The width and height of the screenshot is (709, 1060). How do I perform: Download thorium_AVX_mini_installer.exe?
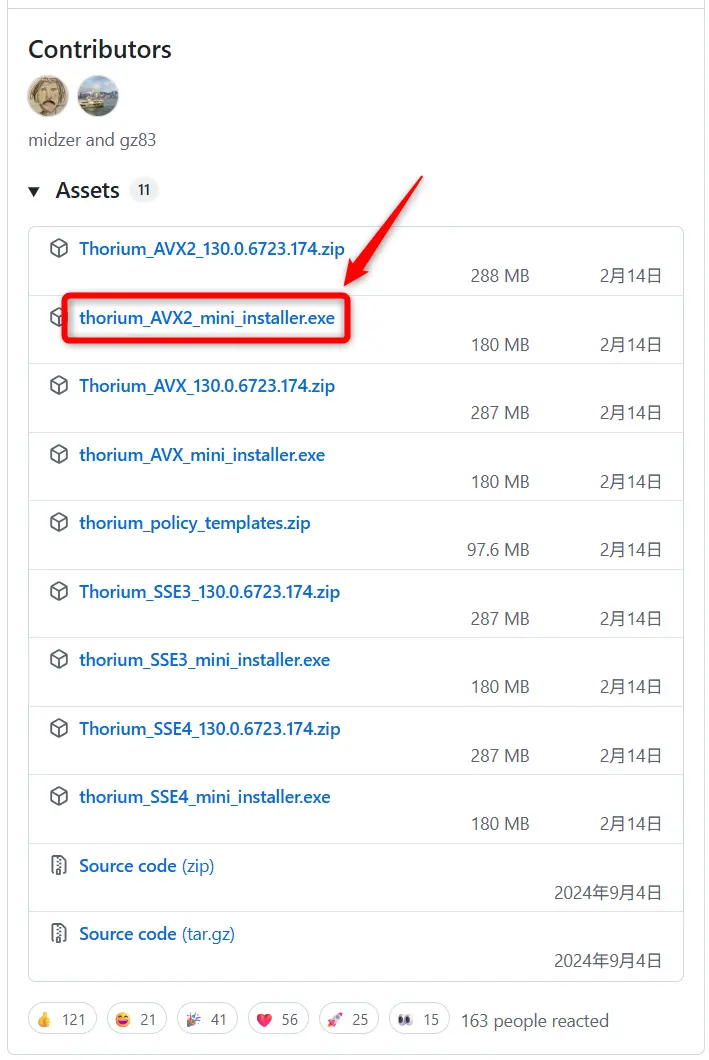pyautogui.click(x=202, y=455)
